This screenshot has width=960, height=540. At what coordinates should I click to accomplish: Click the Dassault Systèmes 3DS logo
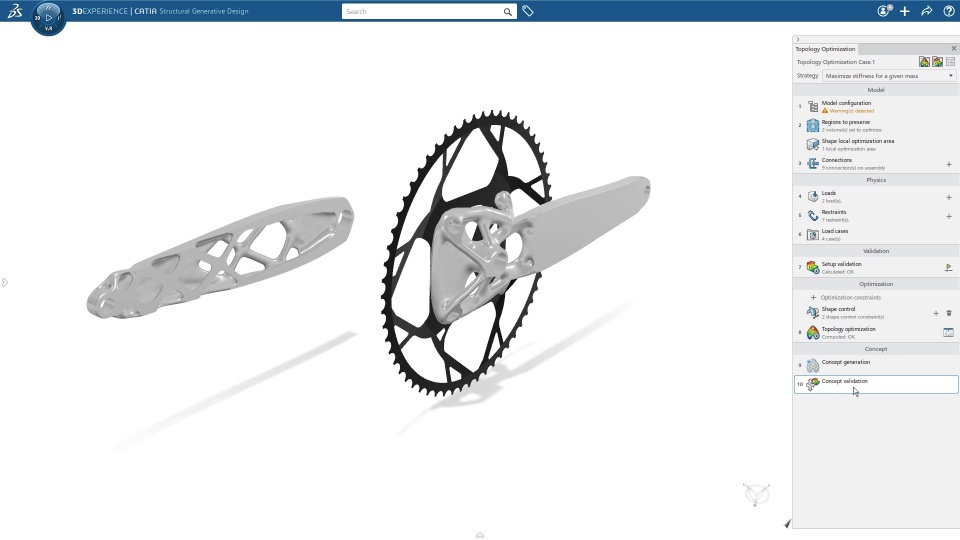pos(15,10)
